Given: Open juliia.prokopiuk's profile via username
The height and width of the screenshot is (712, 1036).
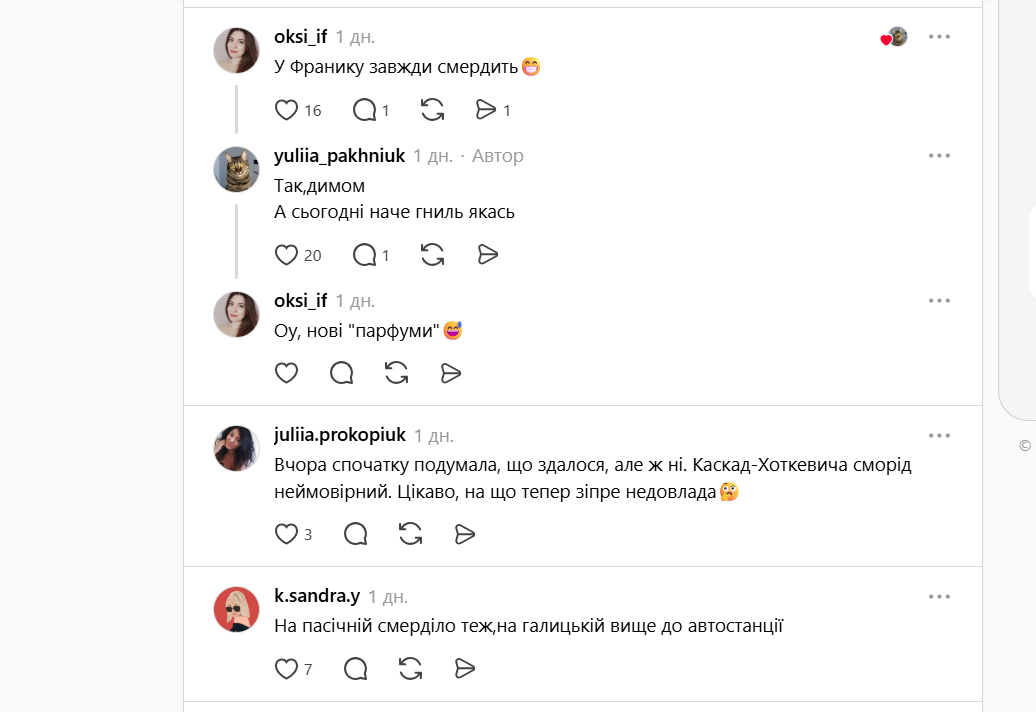Looking at the screenshot, I should click(340, 435).
